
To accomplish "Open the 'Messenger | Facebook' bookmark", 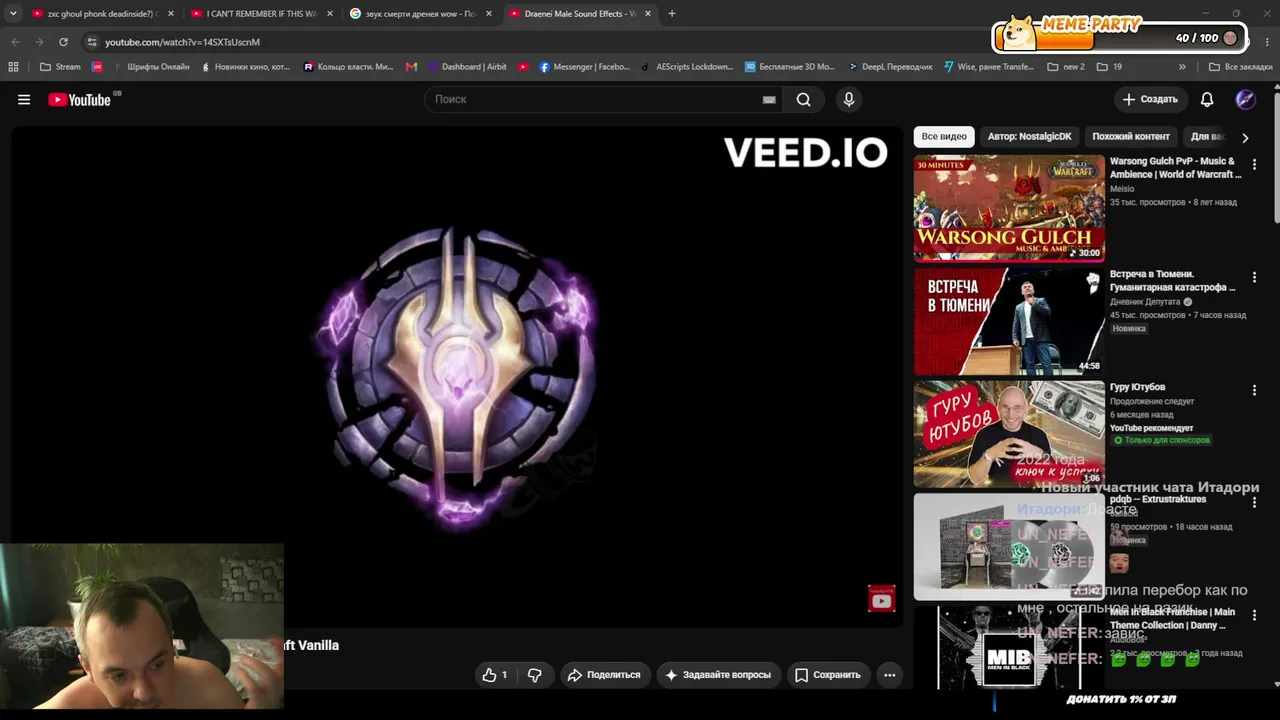I will (585, 67).
